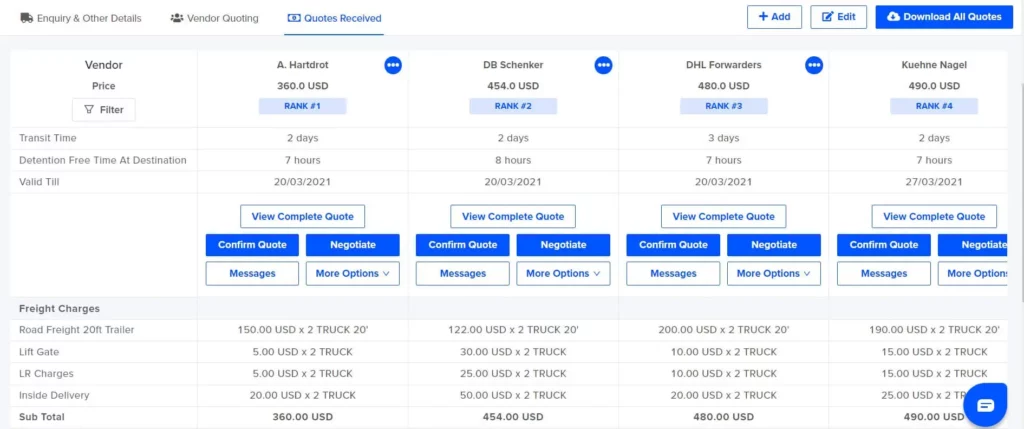Click price 480.0 USD
Viewport: 1024px width, 429px height.
(724, 86)
